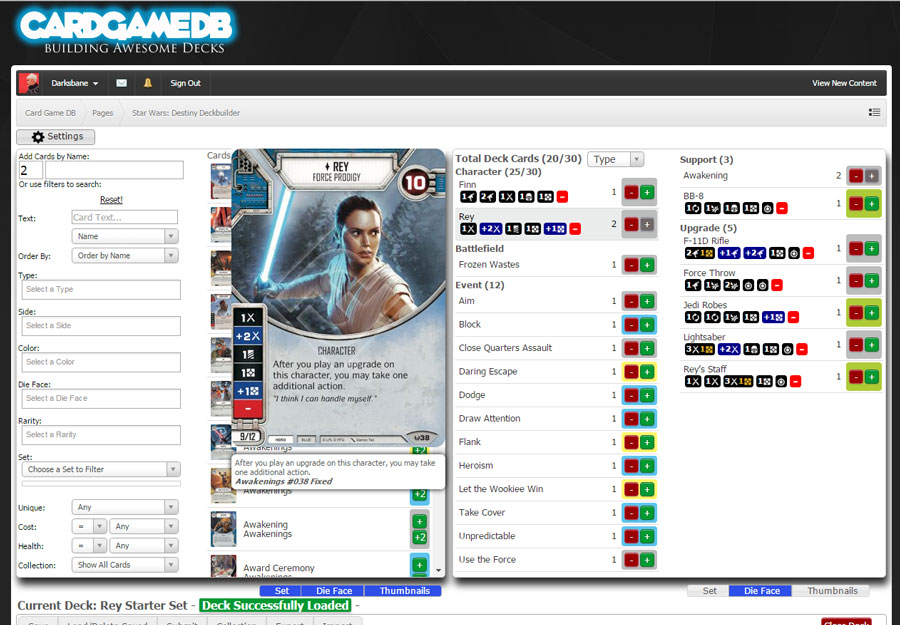Add another Daring Escape with its plus button
The width and height of the screenshot is (900, 625).
pyautogui.click(x=647, y=372)
